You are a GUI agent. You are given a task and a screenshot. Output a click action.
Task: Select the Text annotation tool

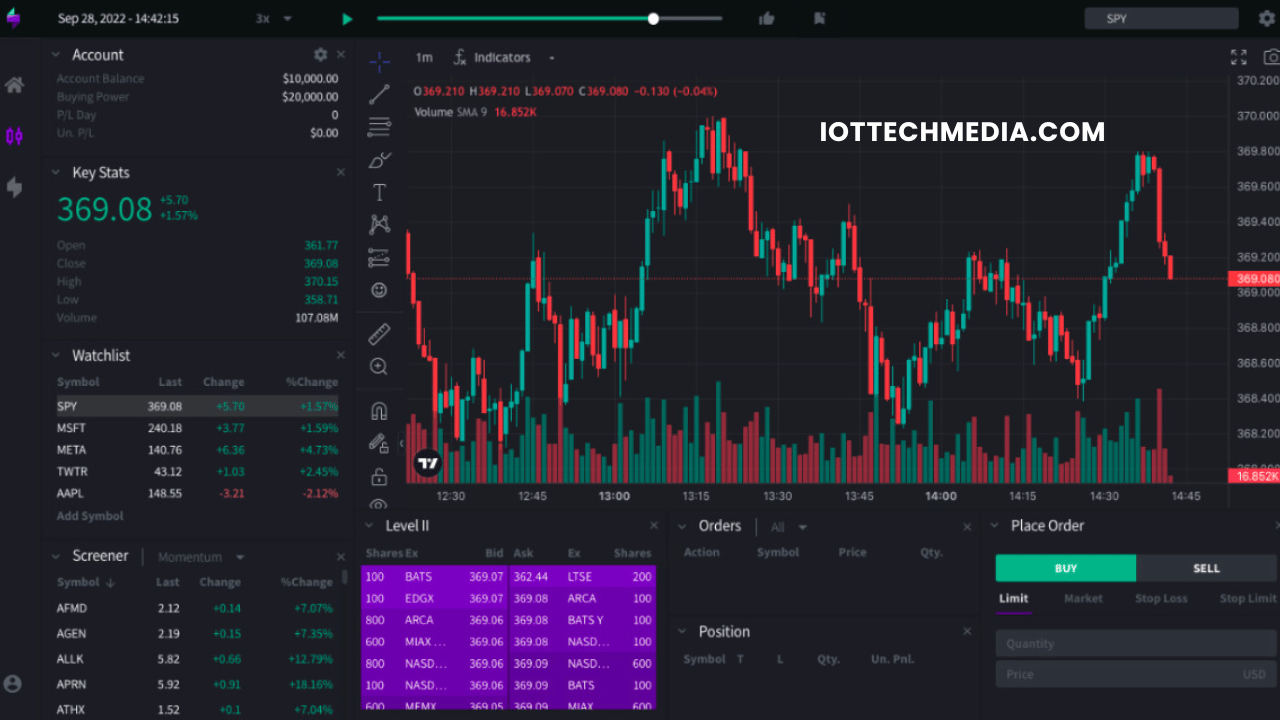pos(379,192)
